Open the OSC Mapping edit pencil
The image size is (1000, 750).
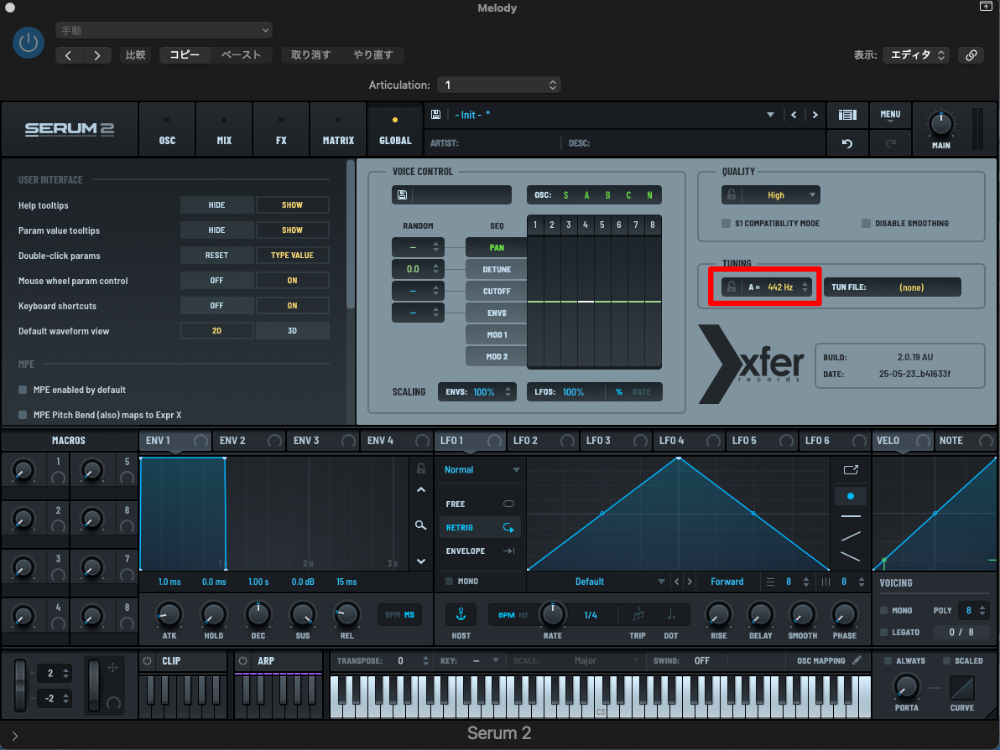coord(857,660)
